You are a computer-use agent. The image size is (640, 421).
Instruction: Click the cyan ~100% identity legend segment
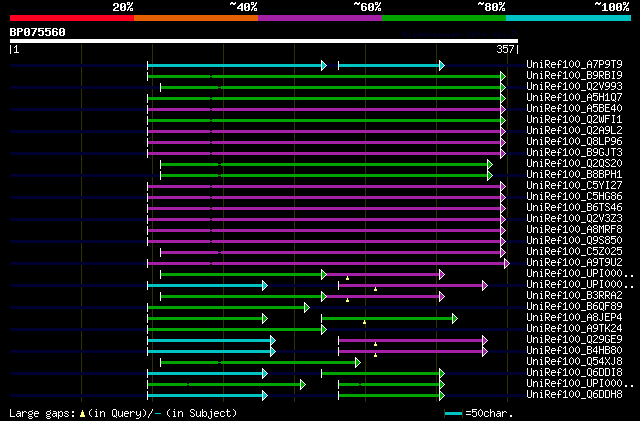coord(569,18)
